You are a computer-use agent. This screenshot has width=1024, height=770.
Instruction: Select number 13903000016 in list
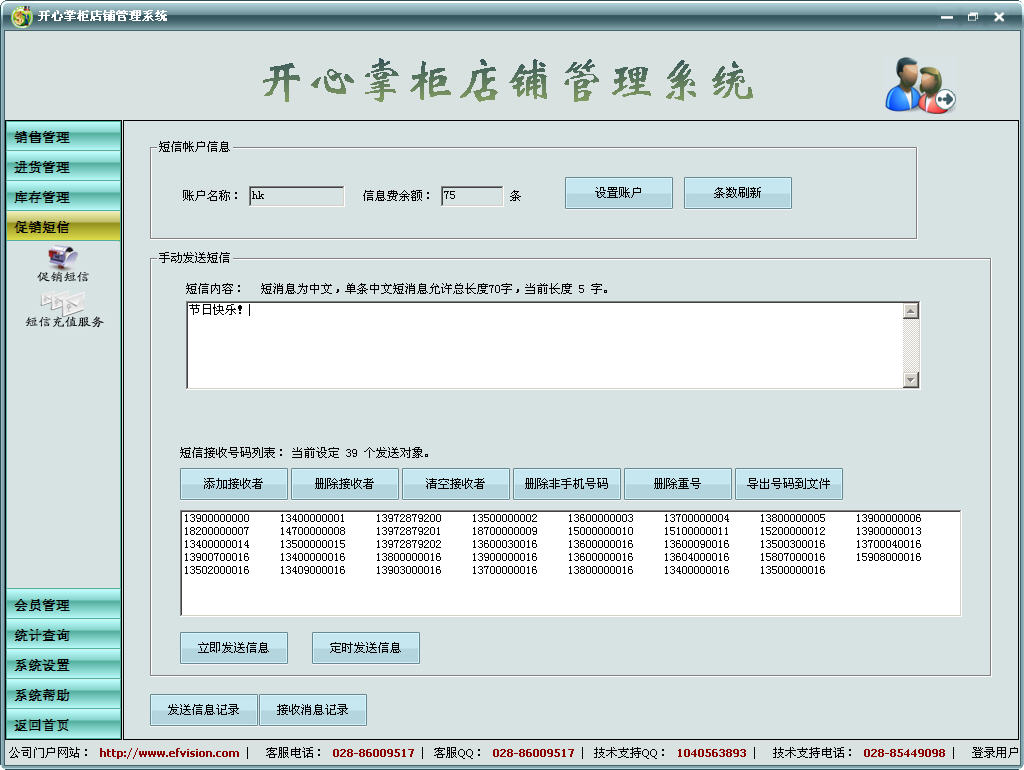pos(408,570)
